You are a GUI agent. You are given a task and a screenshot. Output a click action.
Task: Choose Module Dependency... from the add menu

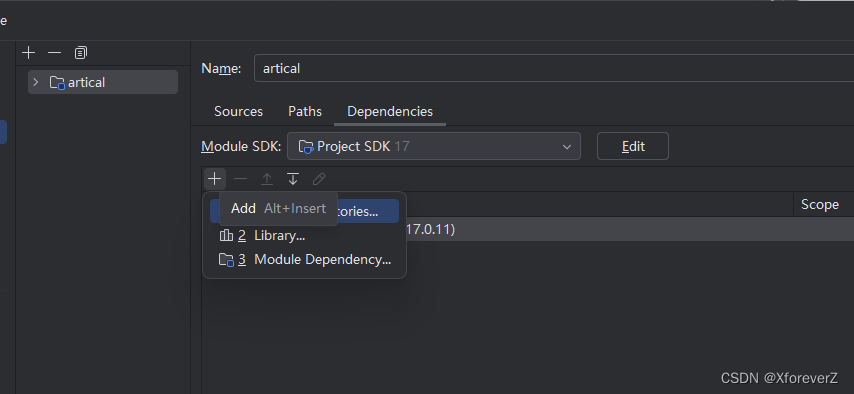pos(304,260)
